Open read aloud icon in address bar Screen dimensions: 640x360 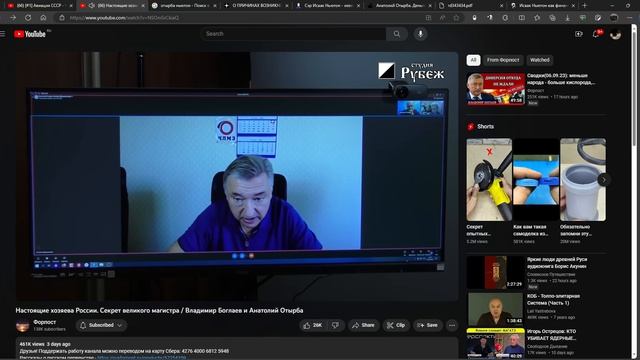pyautogui.click(x=442, y=18)
